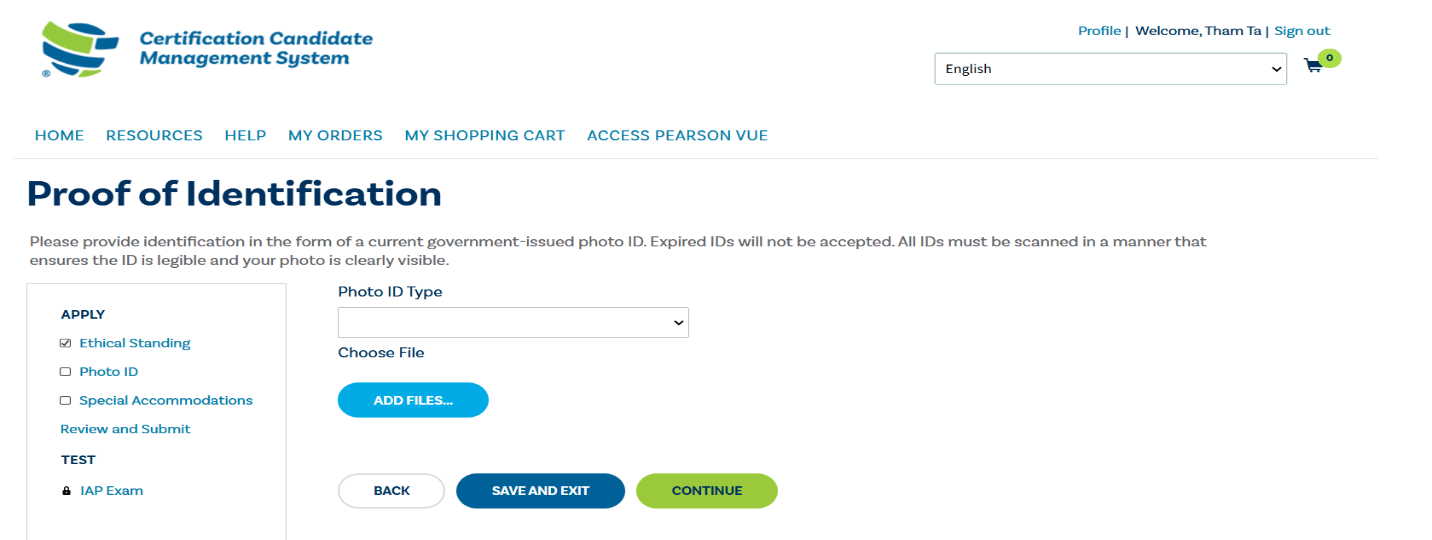Open the shopping cart icon
Image resolution: width=1432 pixels, height=540 pixels.
tap(1313, 66)
